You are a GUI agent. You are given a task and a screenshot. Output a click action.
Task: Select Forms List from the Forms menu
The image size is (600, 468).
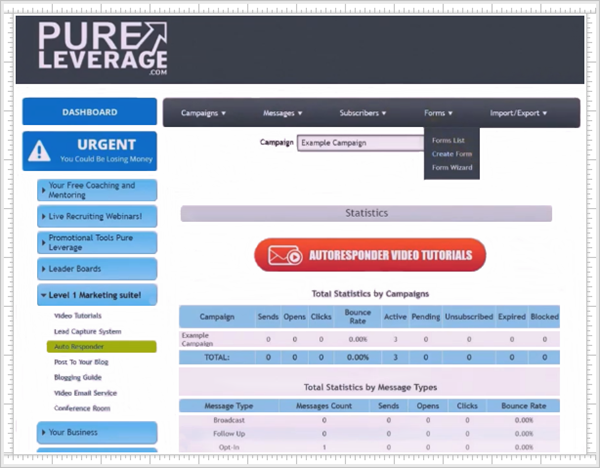[x=448, y=140]
